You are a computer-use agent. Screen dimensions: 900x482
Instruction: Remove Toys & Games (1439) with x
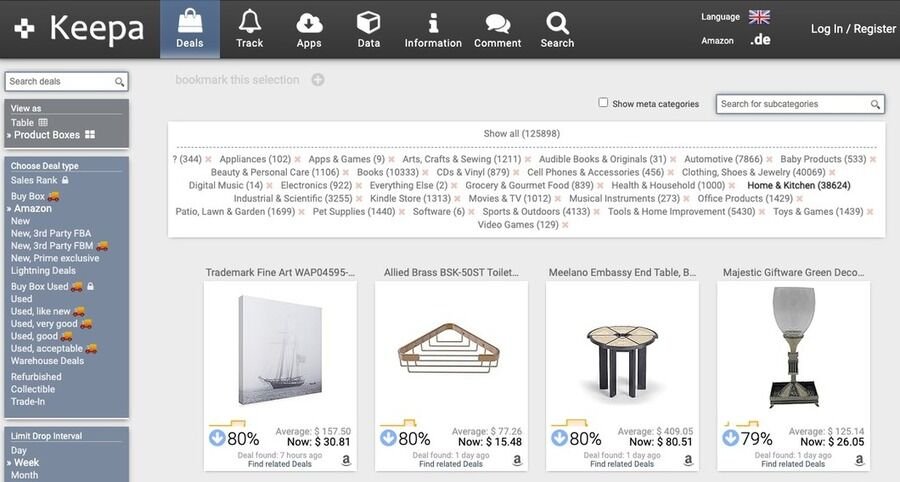tap(870, 212)
